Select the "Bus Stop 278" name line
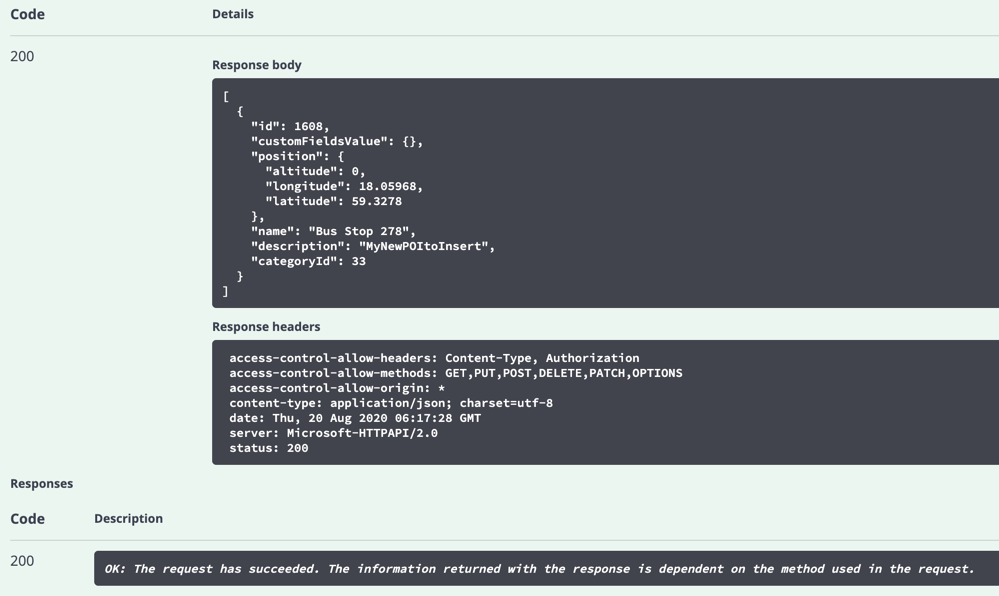999x596 pixels. [333, 231]
